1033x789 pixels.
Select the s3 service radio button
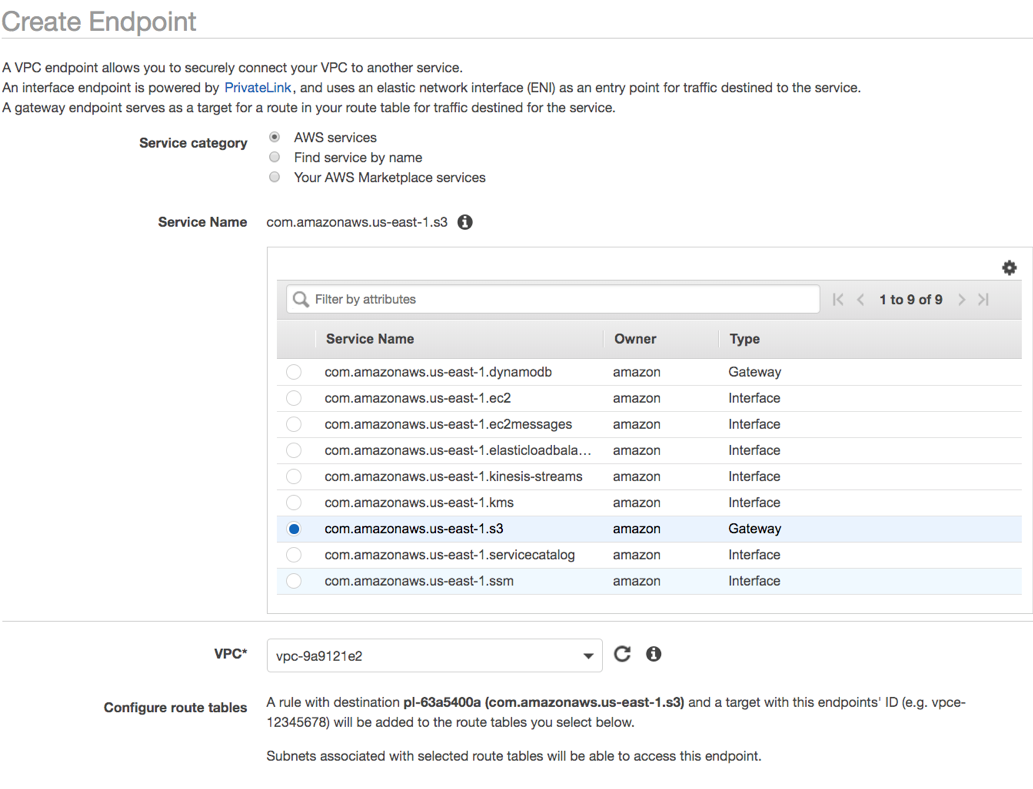[x=294, y=529]
